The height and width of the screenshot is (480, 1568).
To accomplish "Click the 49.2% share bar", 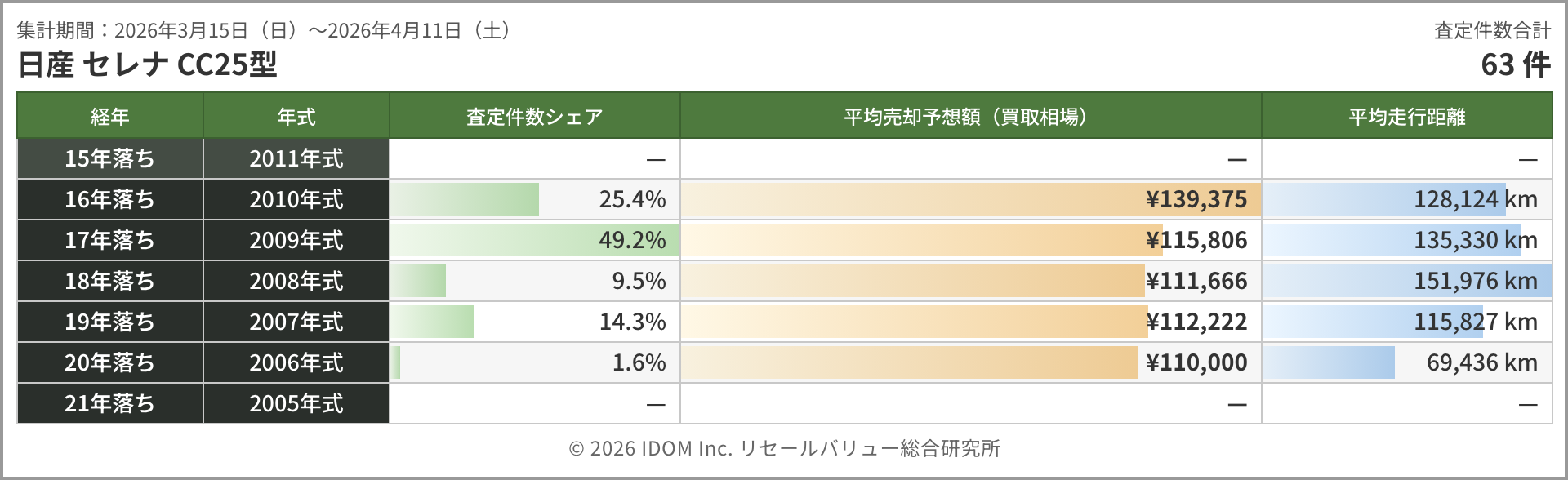I will (x=535, y=240).
